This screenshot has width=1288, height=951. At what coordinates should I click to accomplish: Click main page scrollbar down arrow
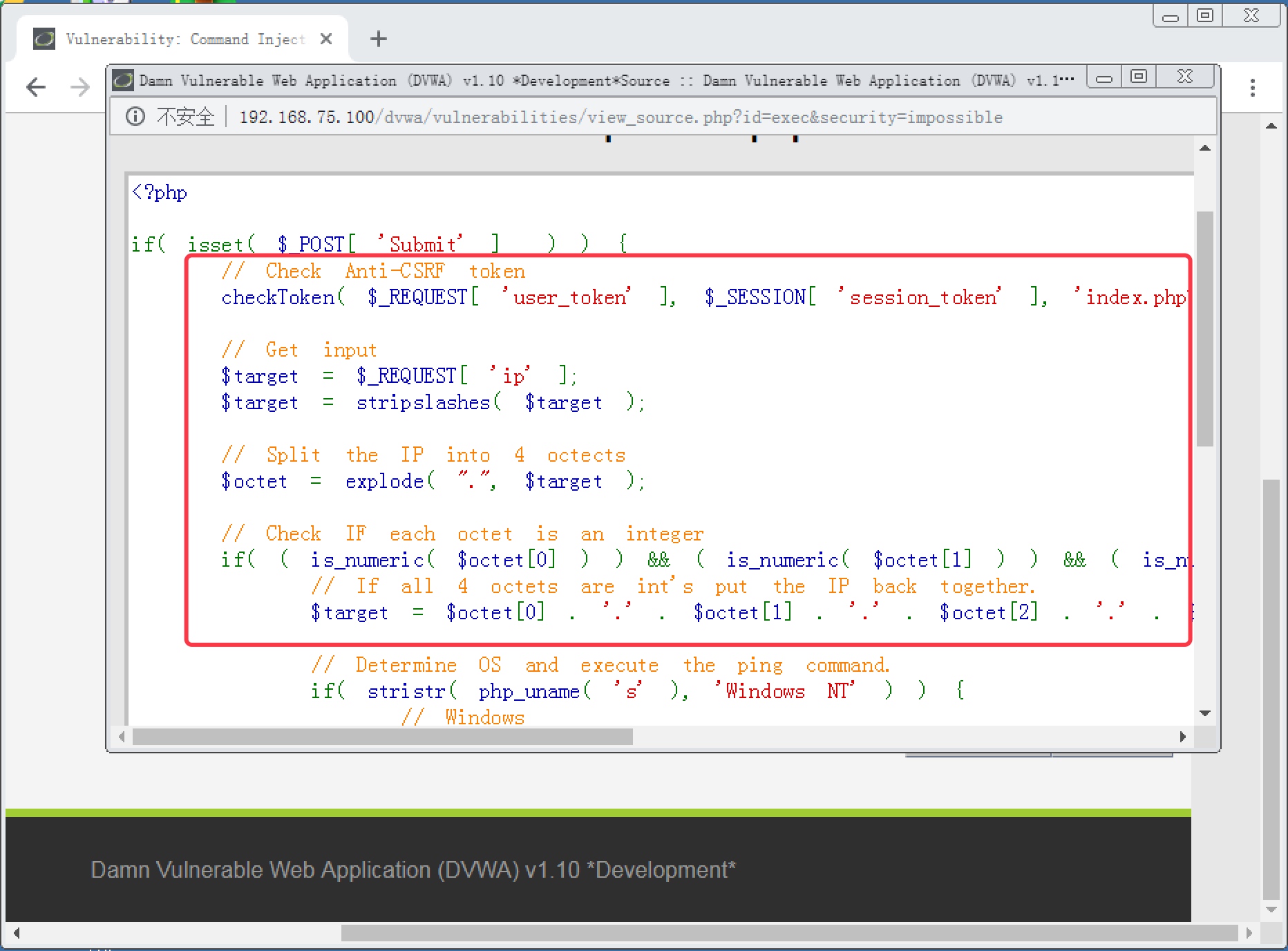1271,910
